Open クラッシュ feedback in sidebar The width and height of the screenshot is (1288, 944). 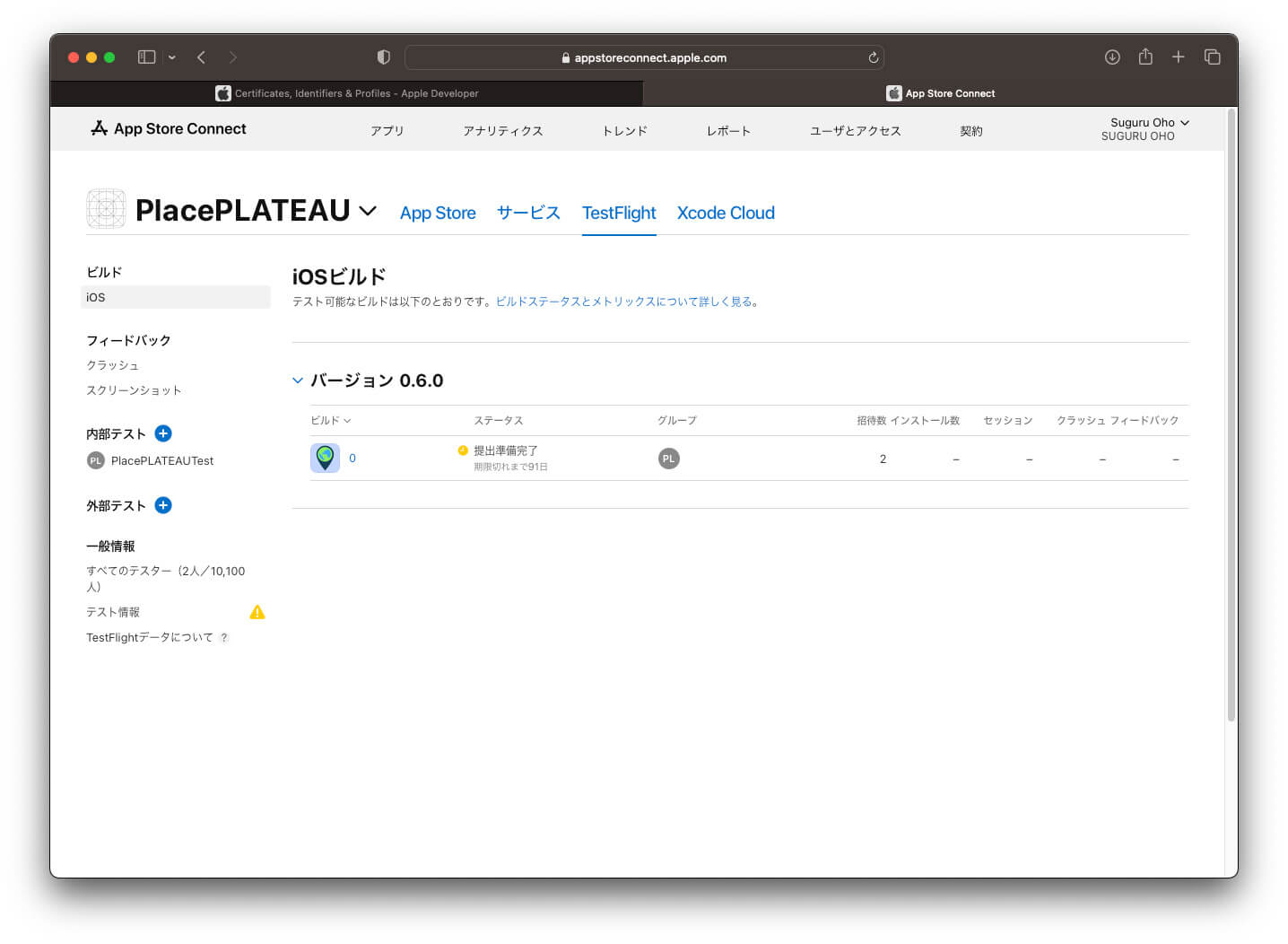point(113,365)
